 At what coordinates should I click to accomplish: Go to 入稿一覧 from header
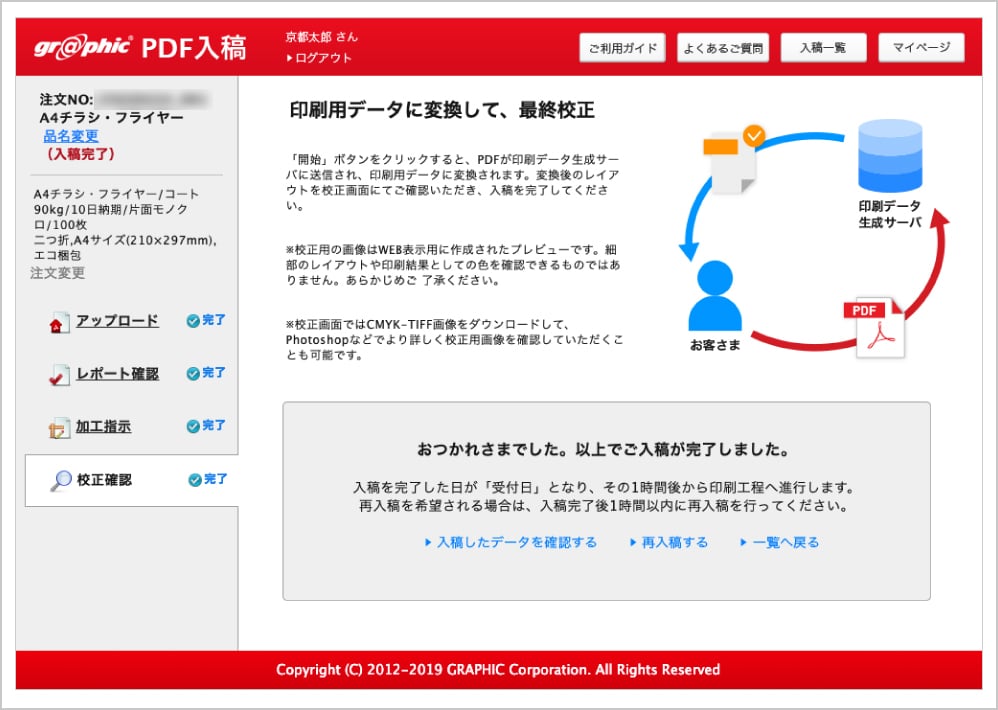pos(822,48)
